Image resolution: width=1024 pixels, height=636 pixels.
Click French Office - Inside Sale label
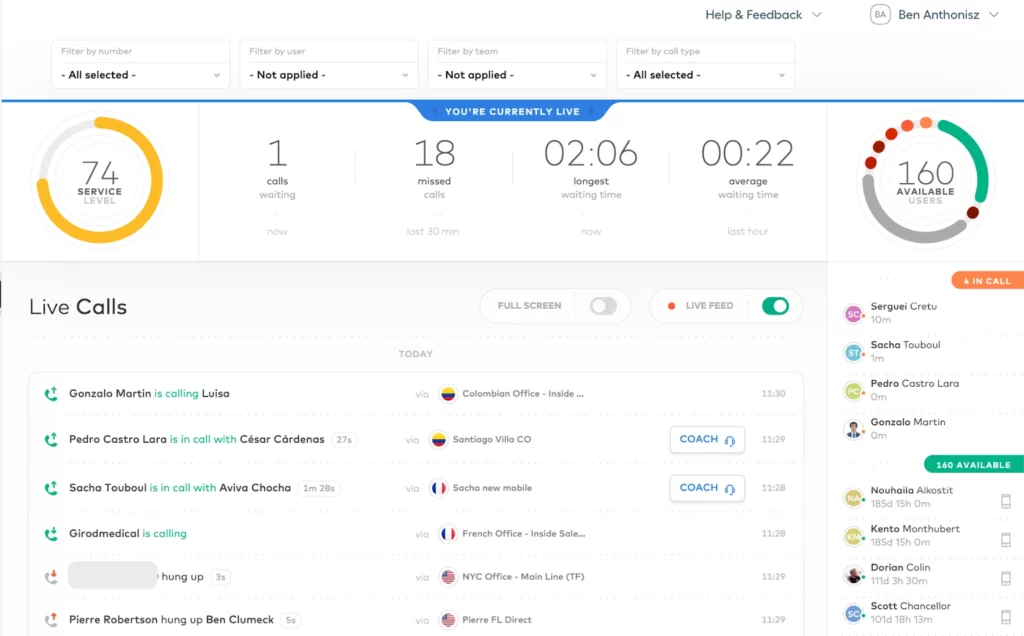(524, 533)
